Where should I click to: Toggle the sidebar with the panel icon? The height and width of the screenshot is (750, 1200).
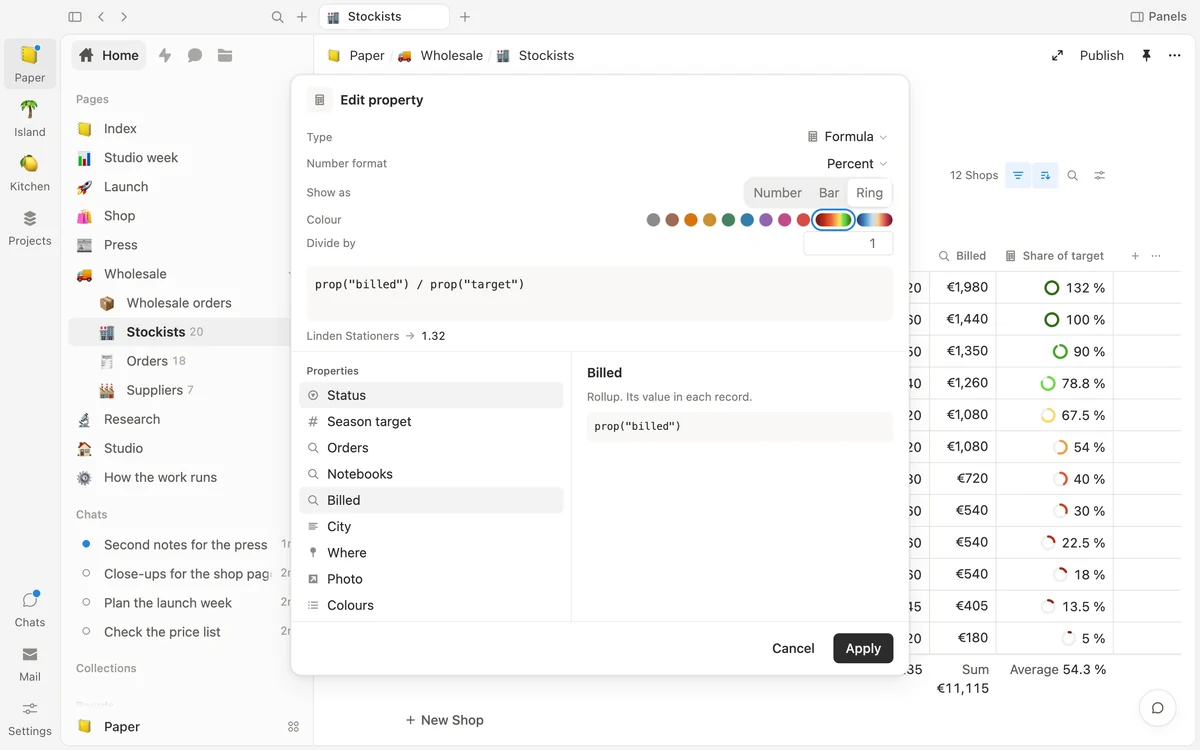click(x=75, y=17)
